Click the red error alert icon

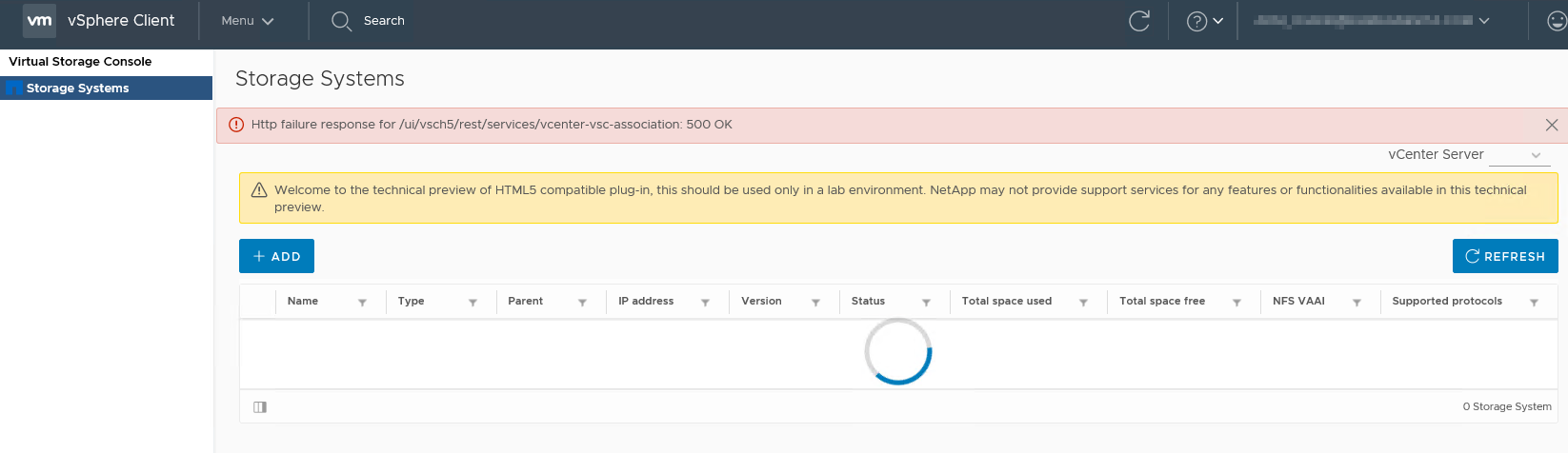(236, 125)
